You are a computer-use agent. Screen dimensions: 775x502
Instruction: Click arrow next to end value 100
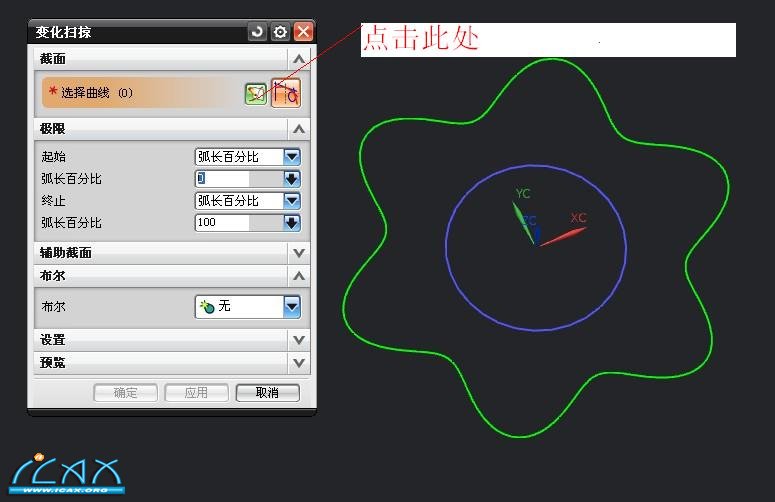click(292, 222)
